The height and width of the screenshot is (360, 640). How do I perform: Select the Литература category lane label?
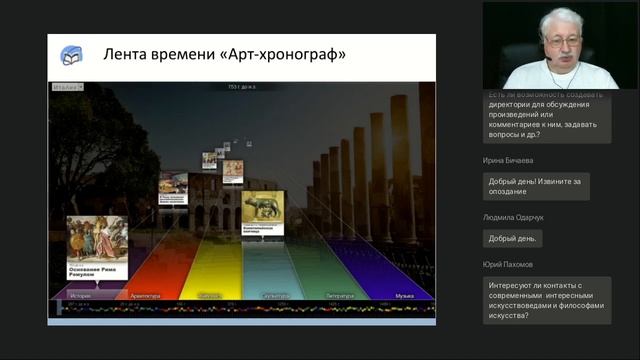(340, 296)
